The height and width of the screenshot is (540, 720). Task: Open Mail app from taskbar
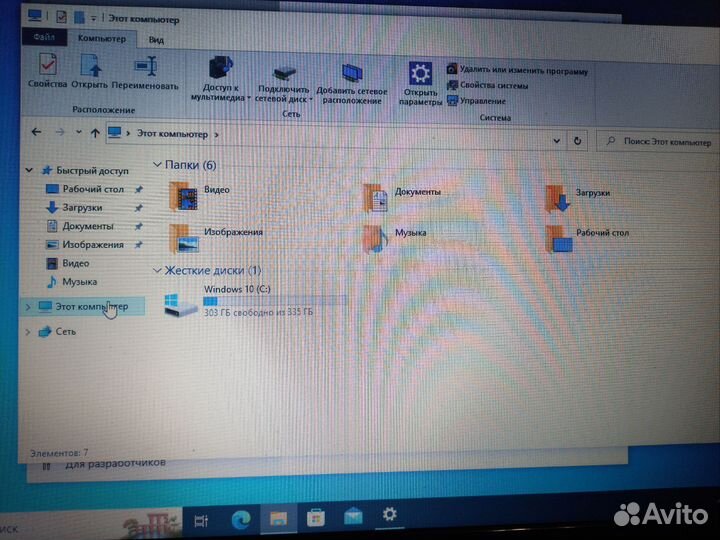tap(353, 516)
